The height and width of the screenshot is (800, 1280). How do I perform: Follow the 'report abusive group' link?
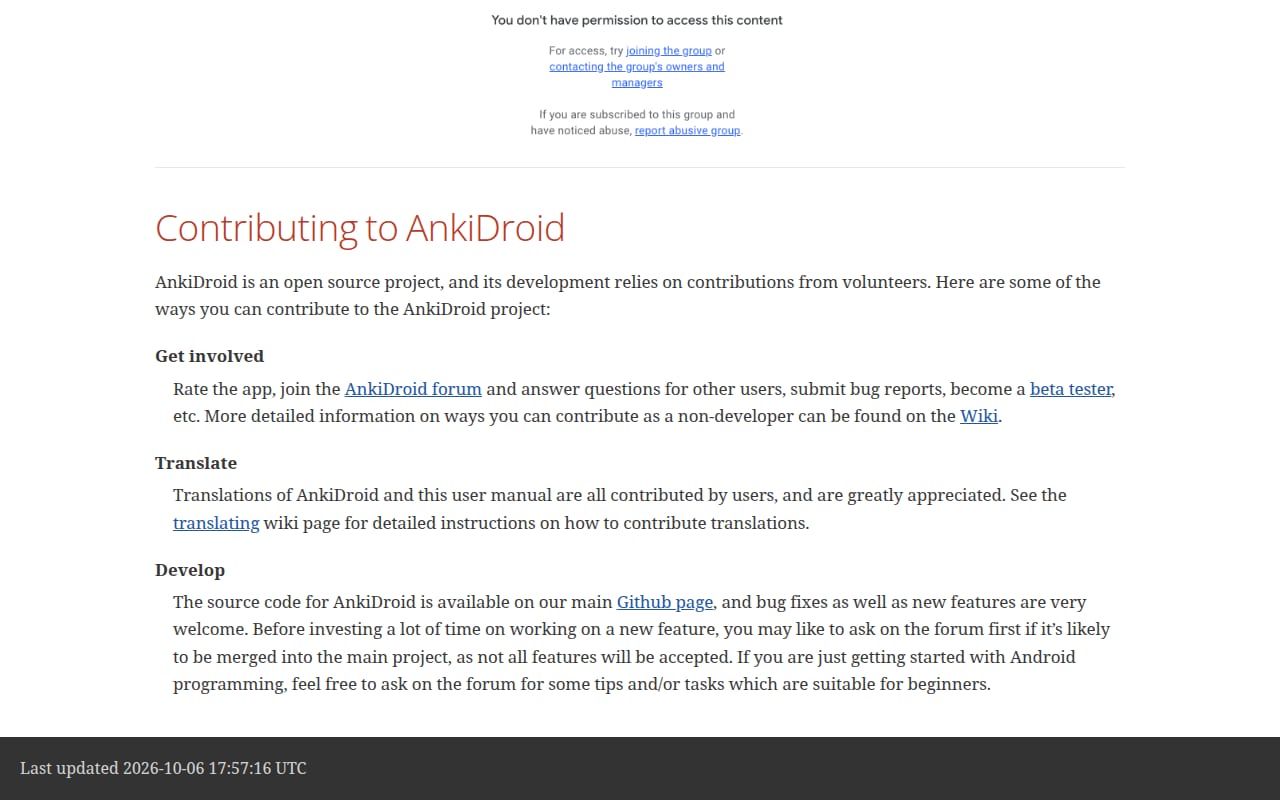687,131
